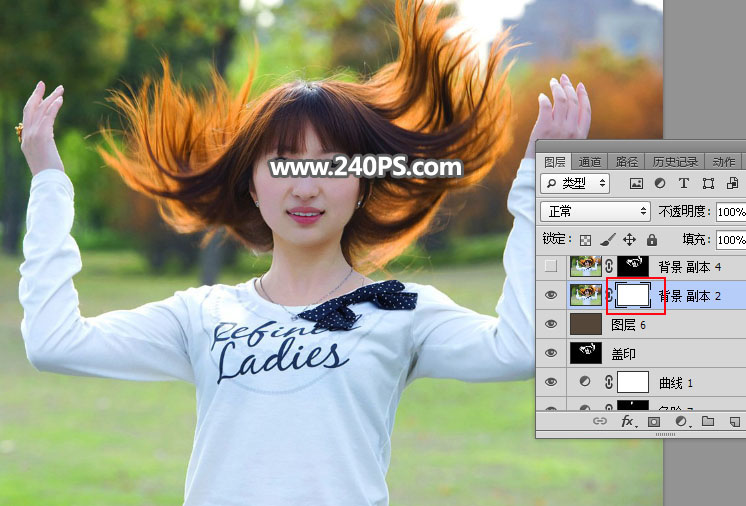Switch to 图层 tab

click(554, 162)
